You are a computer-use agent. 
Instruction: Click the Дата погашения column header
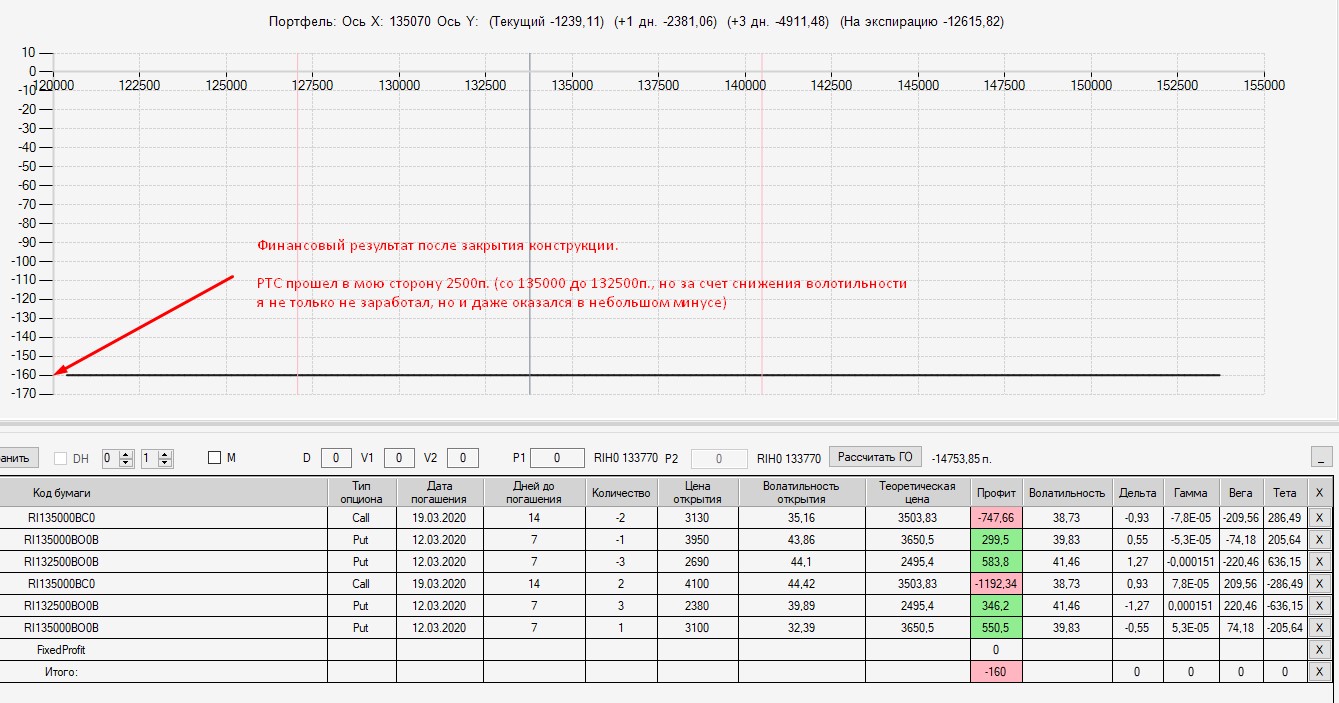[x=439, y=492]
